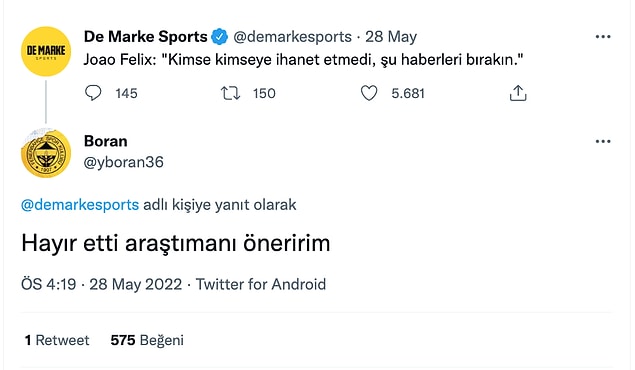Click the blue @demarkesports reply mention
The height and width of the screenshot is (370, 635).
coord(80,205)
